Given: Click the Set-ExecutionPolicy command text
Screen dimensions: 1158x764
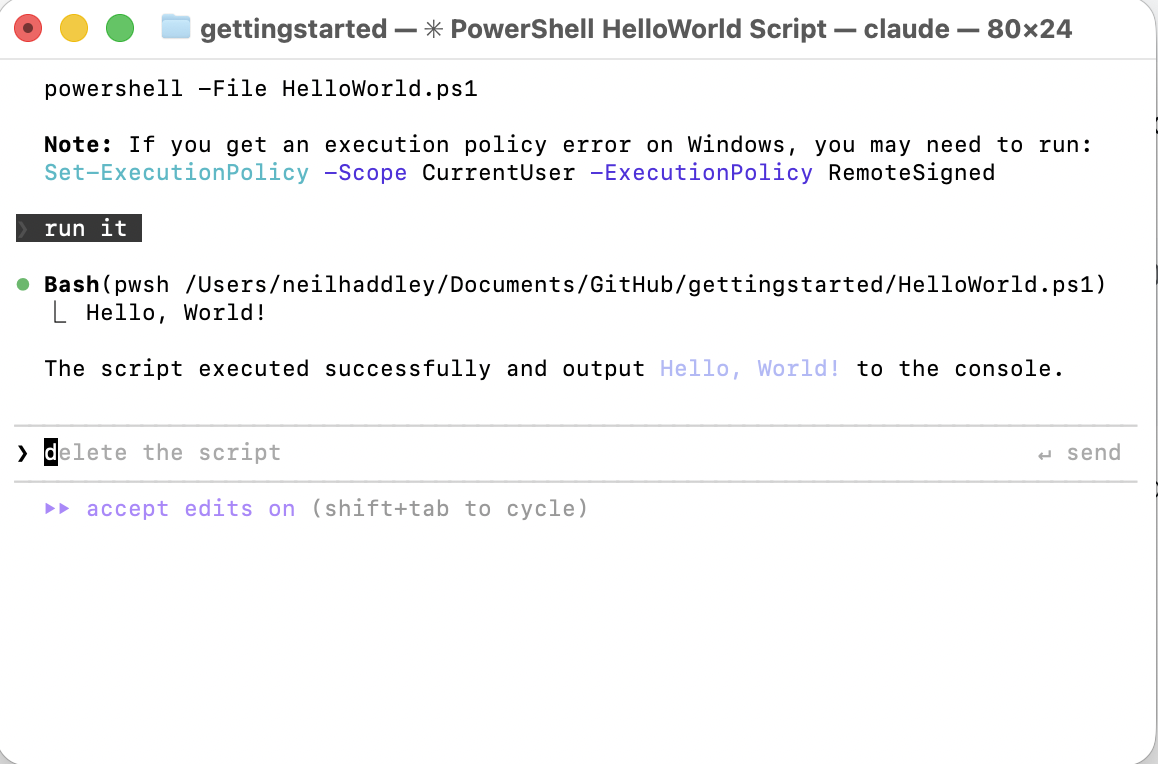Looking at the screenshot, I should (176, 172).
